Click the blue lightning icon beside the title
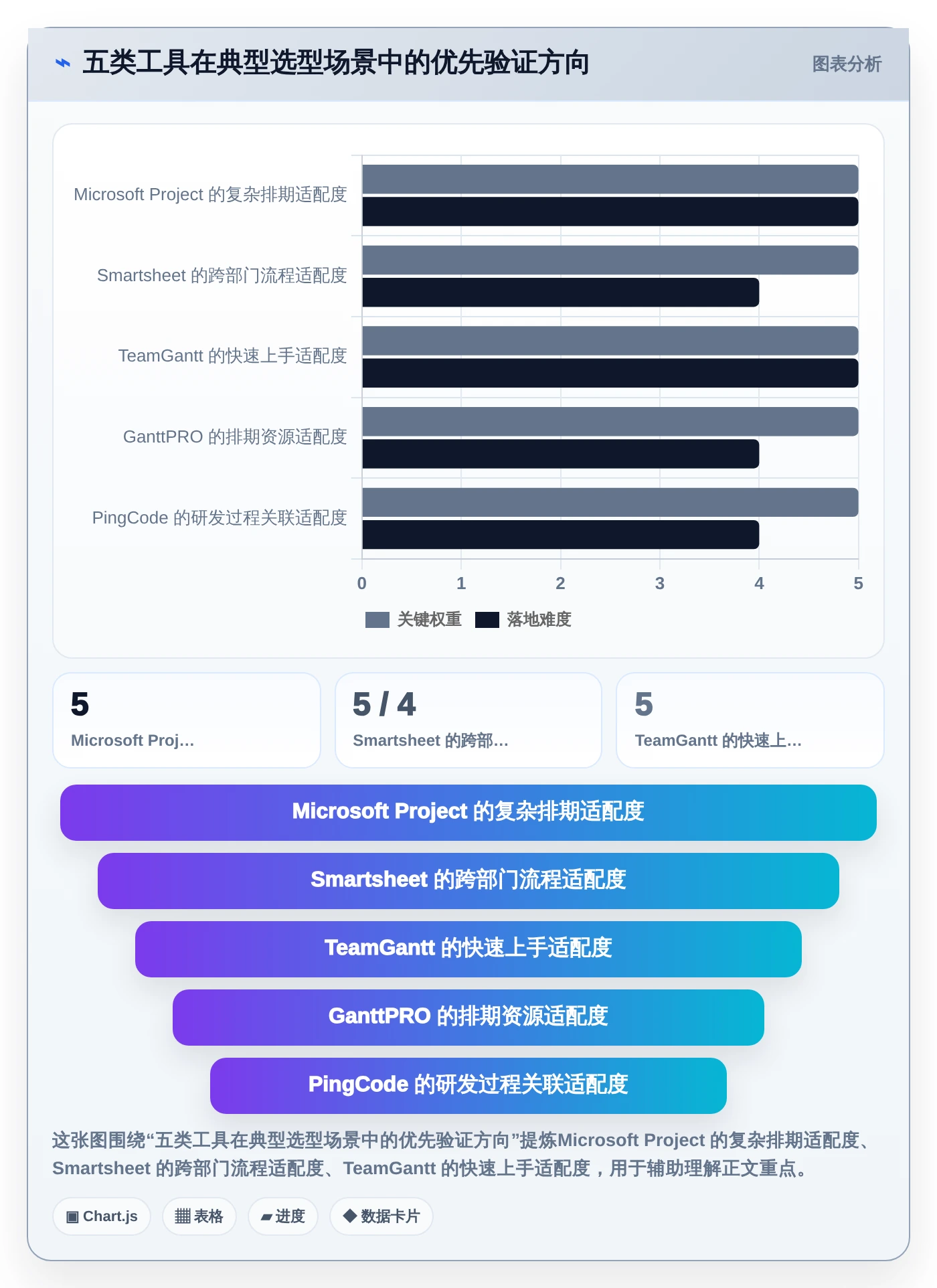The height and width of the screenshot is (1288, 937). (x=63, y=63)
